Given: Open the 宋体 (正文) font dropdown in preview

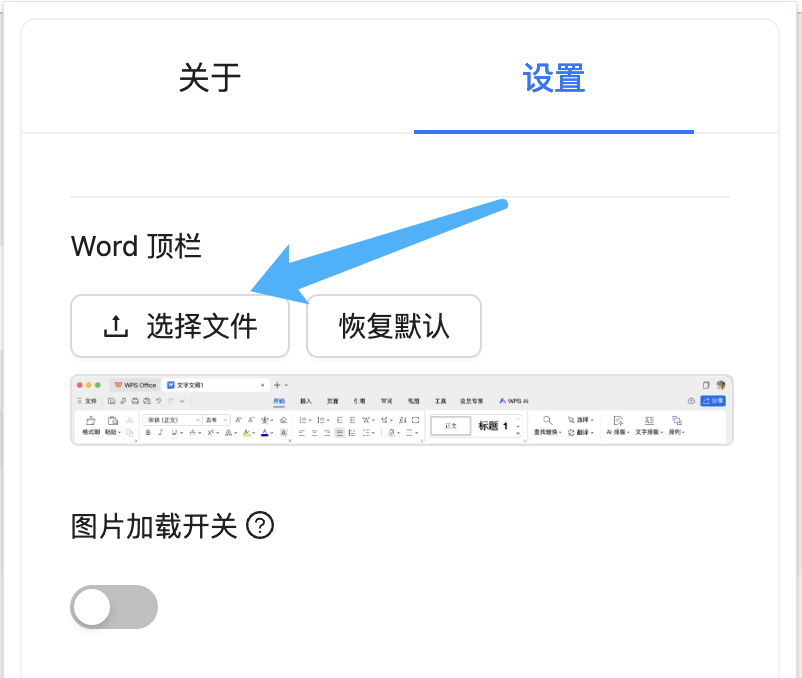Looking at the screenshot, I should click(171, 420).
